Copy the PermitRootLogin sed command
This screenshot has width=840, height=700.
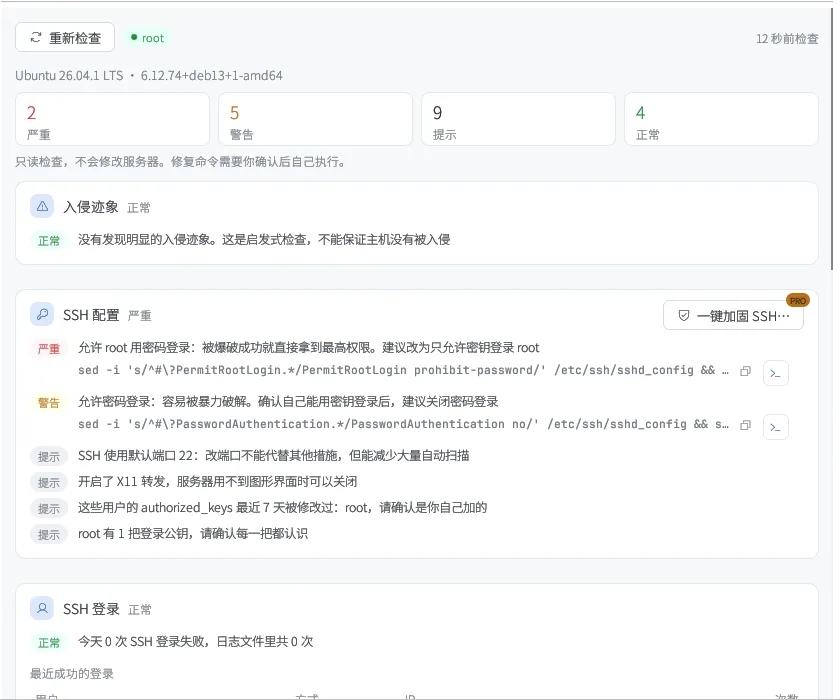coord(745,371)
